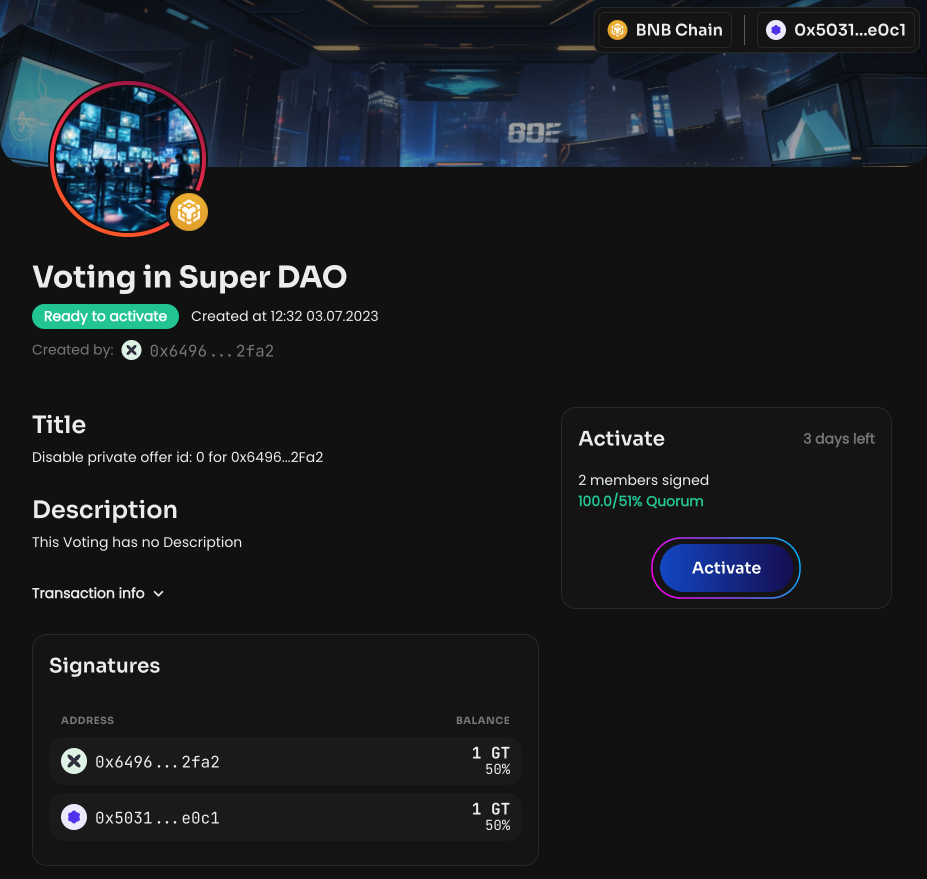Click the purple wallet avatar icon in header

click(x=776, y=30)
